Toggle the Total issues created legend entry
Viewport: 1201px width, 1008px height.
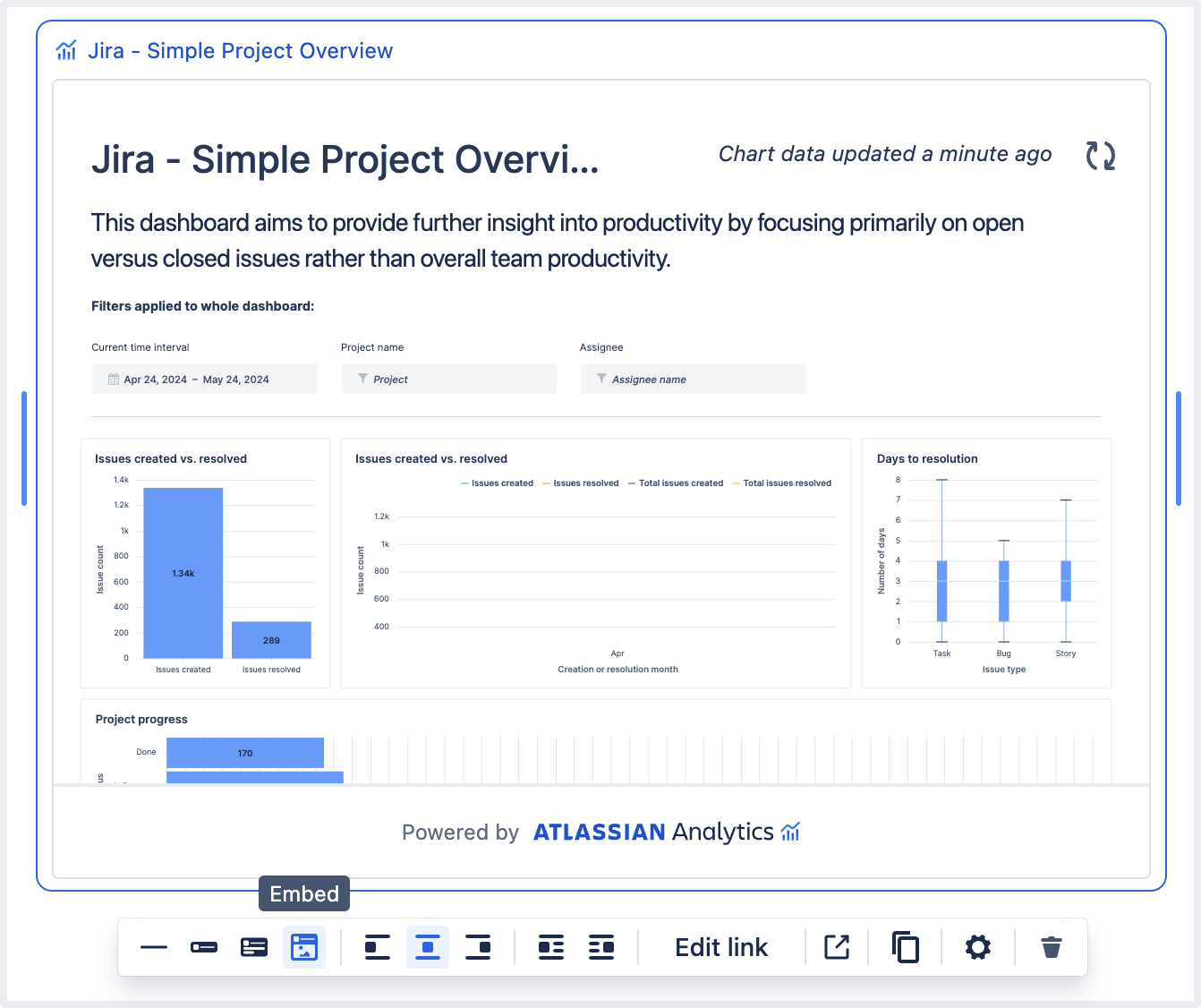coord(676,483)
